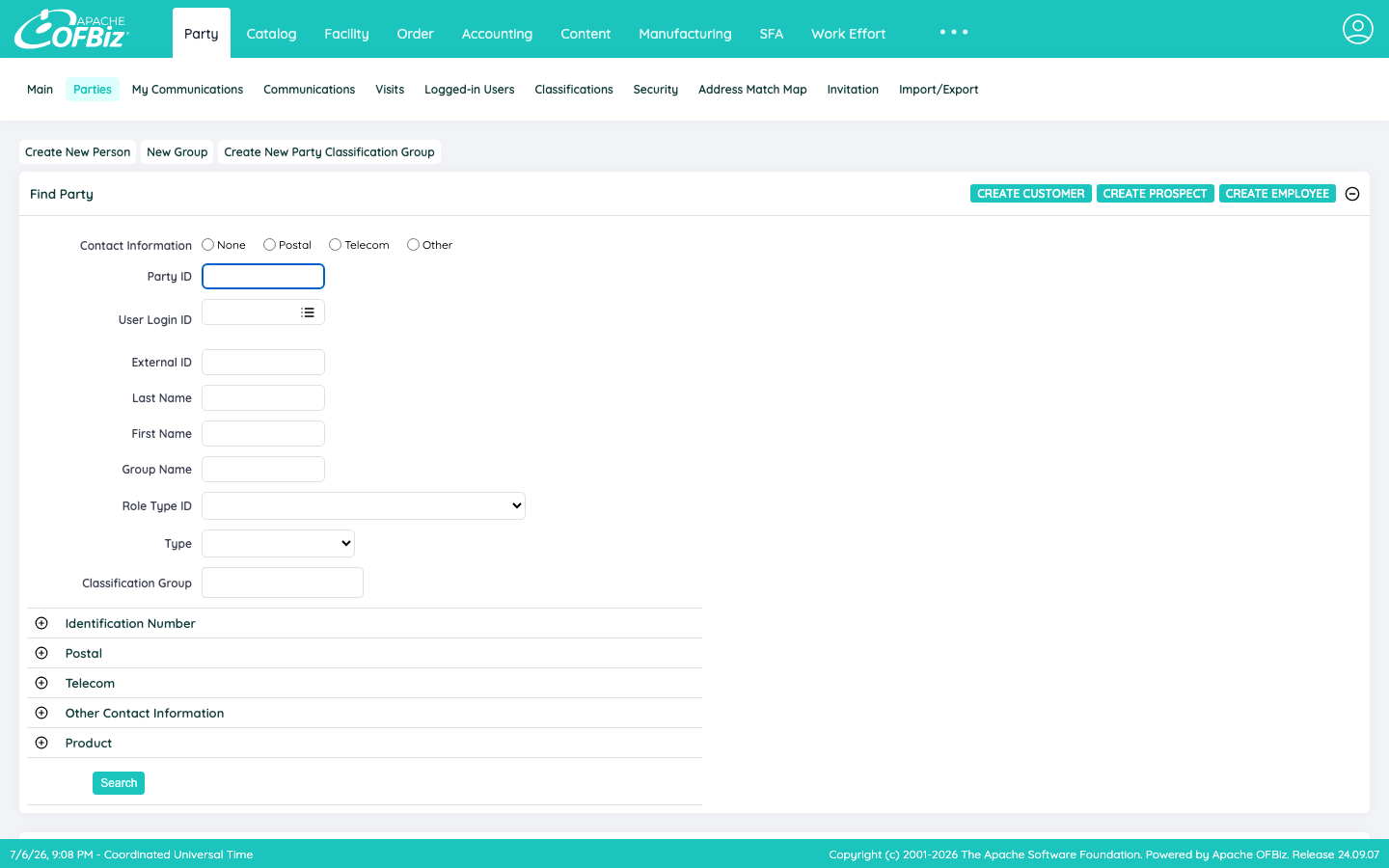Expand the Postal section plus icon
The height and width of the screenshot is (868, 1389).
click(41, 653)
